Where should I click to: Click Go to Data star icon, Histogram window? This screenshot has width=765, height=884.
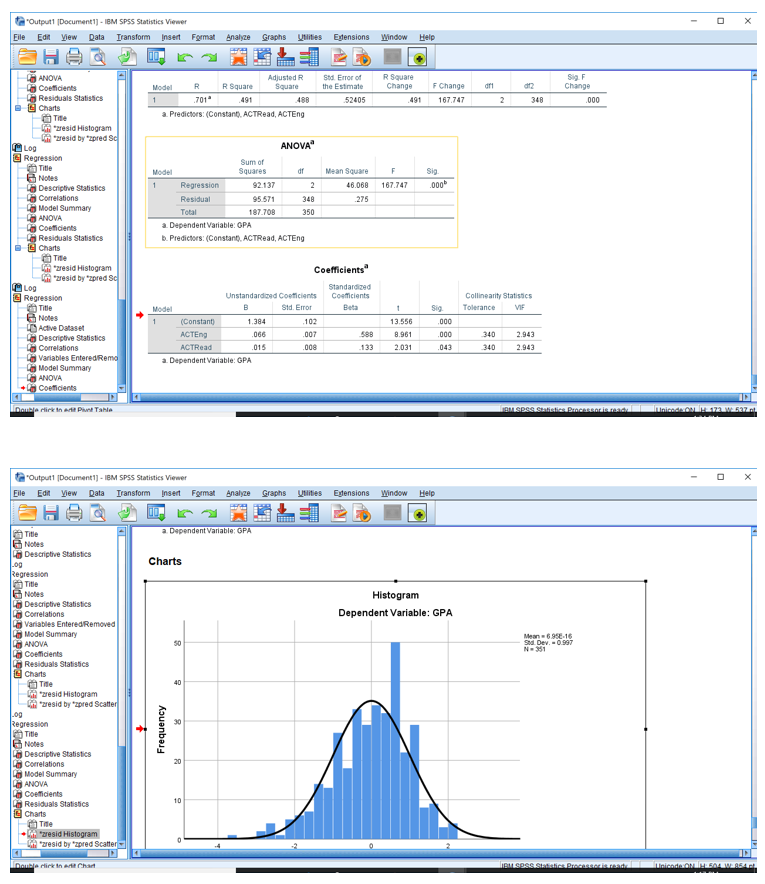coord(238,512)
